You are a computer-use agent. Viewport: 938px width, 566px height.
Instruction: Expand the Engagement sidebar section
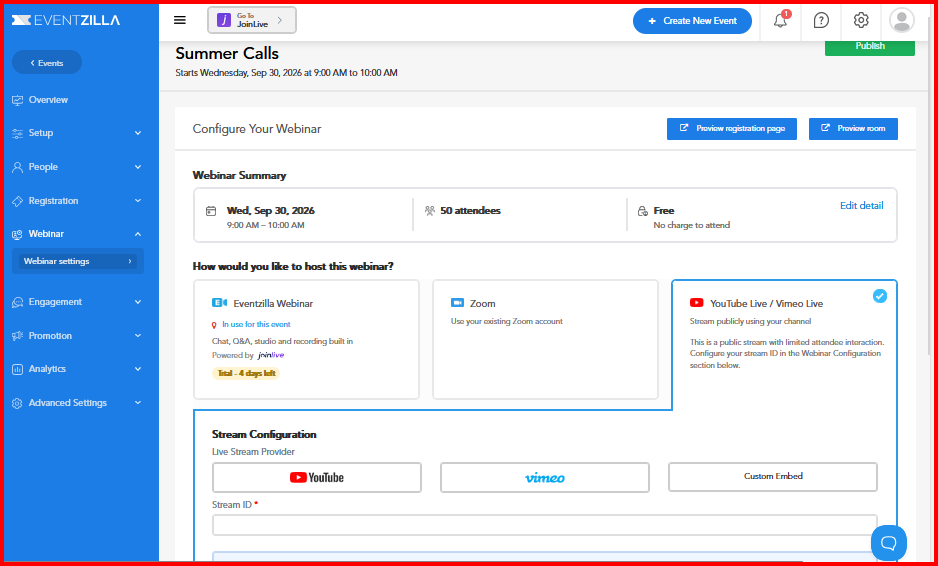click(x=78, y=302)
